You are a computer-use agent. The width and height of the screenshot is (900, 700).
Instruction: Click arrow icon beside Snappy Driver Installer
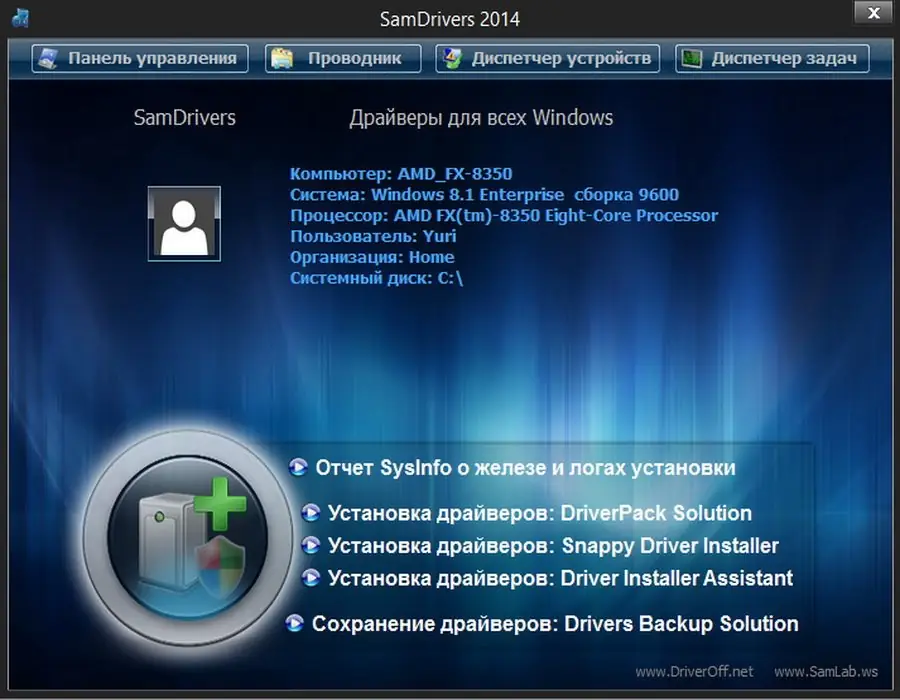point(311,545)
